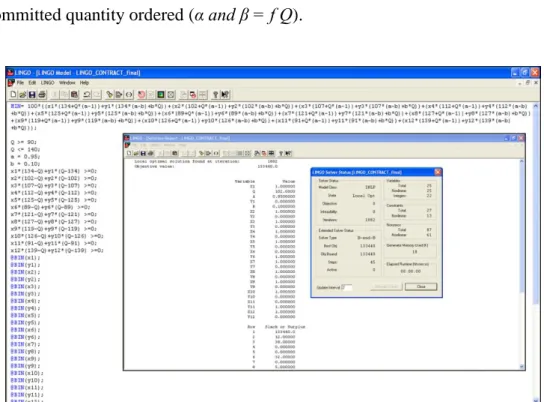The image size is (544, 402).
Task: Click the model line 'Q <= 140;'
Action: coord(25,149)
